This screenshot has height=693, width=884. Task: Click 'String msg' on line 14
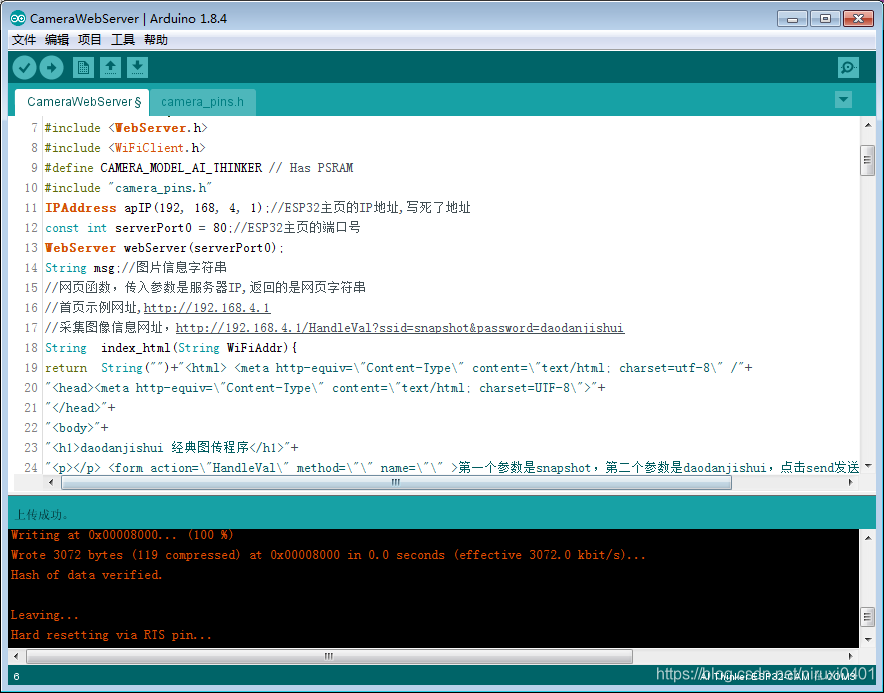coord(79,268)
